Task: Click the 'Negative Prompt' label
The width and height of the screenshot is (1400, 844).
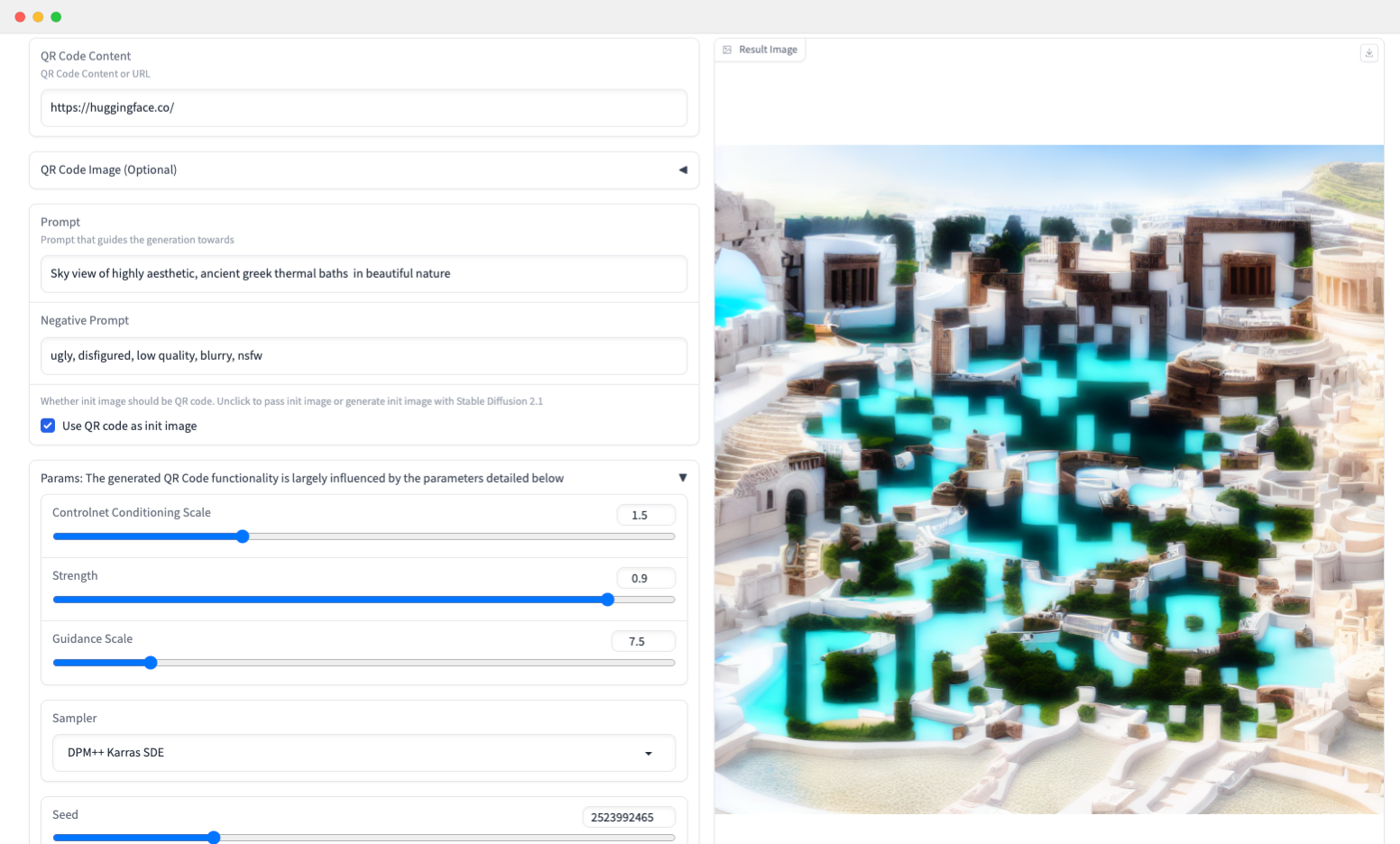Action: click(x=85, y=320)
